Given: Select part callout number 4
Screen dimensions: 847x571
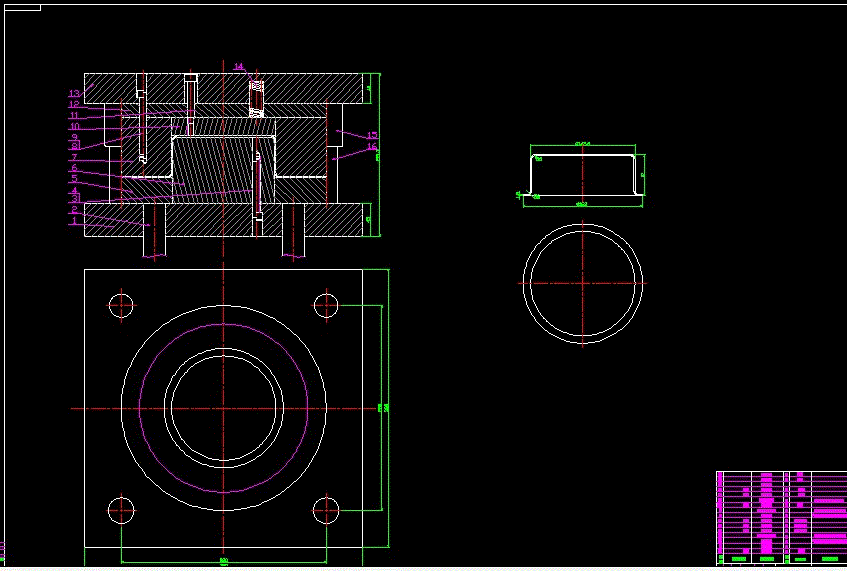Looking at the screenshot, I should coord(75,190).
